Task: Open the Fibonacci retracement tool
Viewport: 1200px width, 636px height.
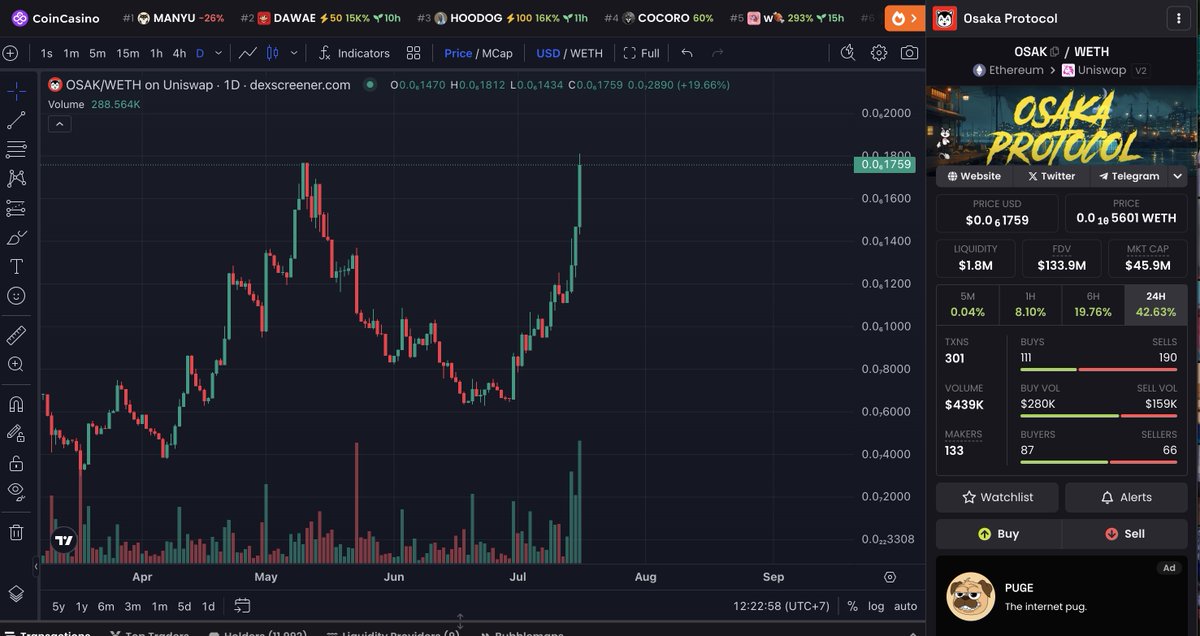Action: pyautogui.click(x=16, y=149)
